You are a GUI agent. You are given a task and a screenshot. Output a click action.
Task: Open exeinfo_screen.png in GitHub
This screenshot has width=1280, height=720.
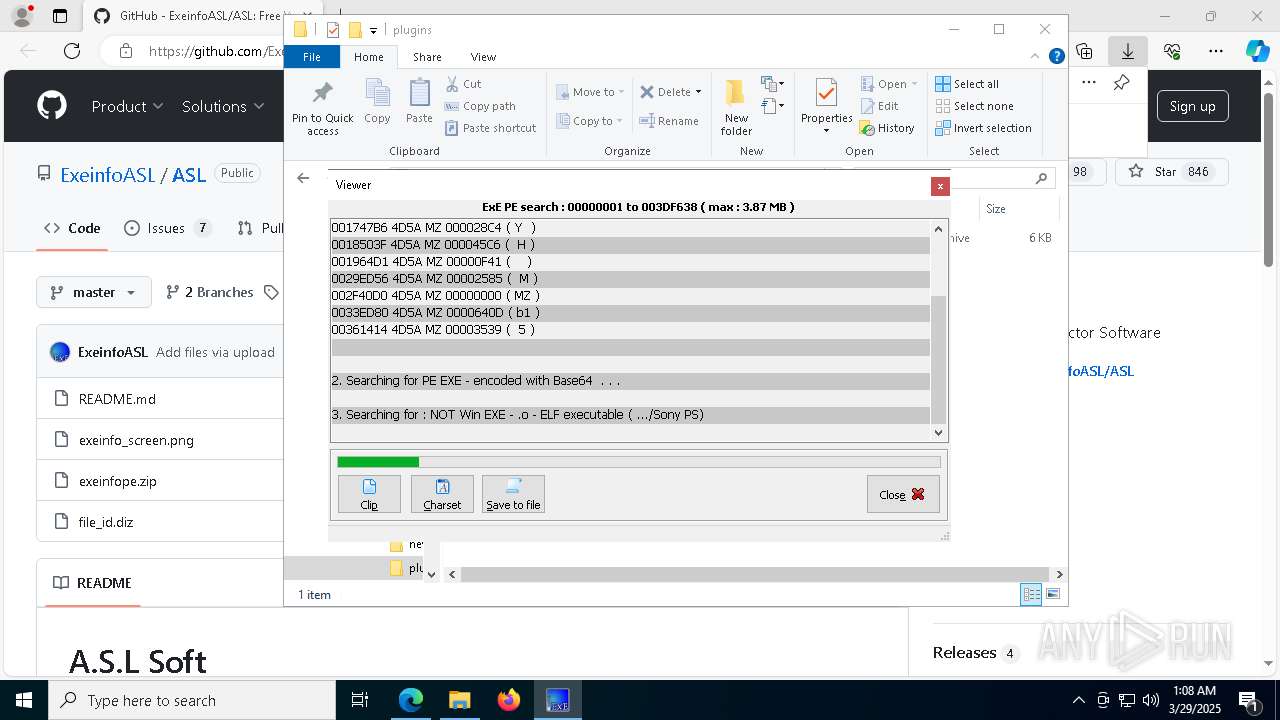coord(136,440)
